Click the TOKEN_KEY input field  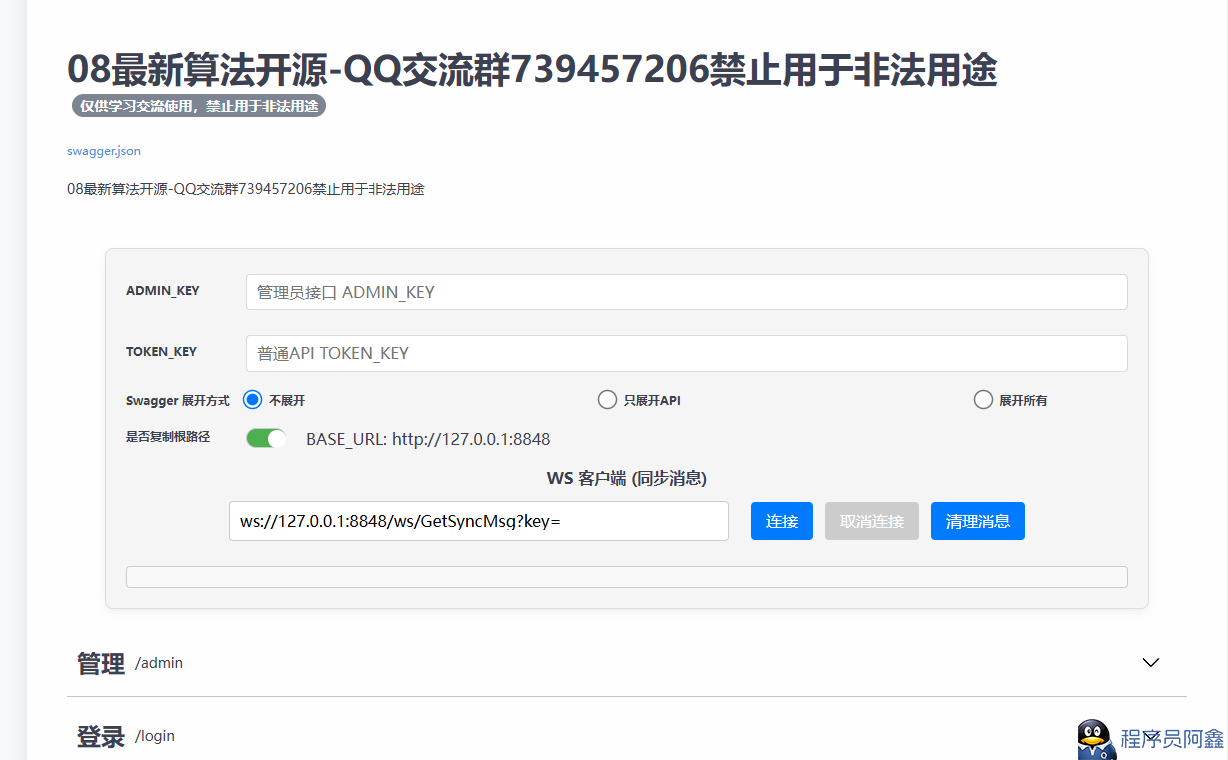(687, 353)
